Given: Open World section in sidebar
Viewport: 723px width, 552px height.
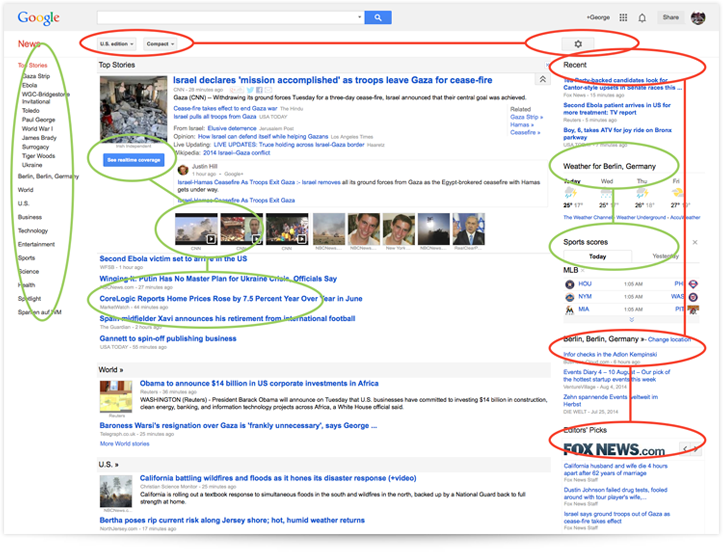Looking at the screenshot, I should [25, 190].
